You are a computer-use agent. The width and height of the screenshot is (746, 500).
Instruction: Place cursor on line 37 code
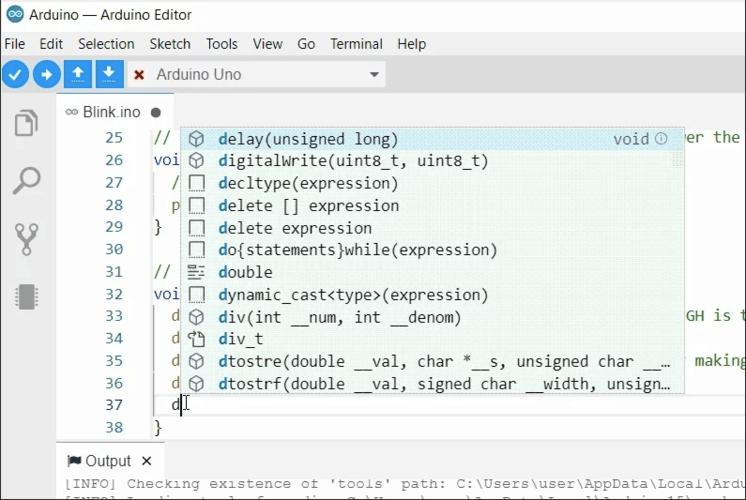tap(447, 405)
